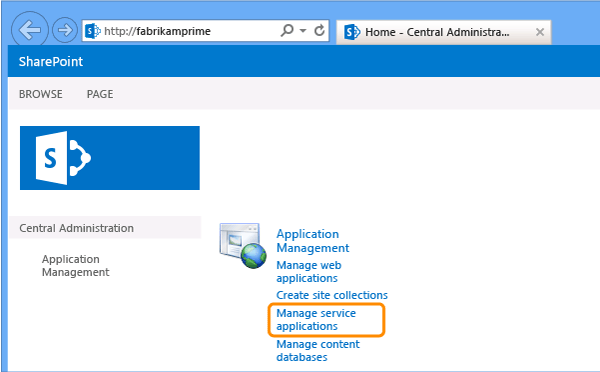Open the Application Management heading link
Screen dimensions: 600x372
pos(313,241)
